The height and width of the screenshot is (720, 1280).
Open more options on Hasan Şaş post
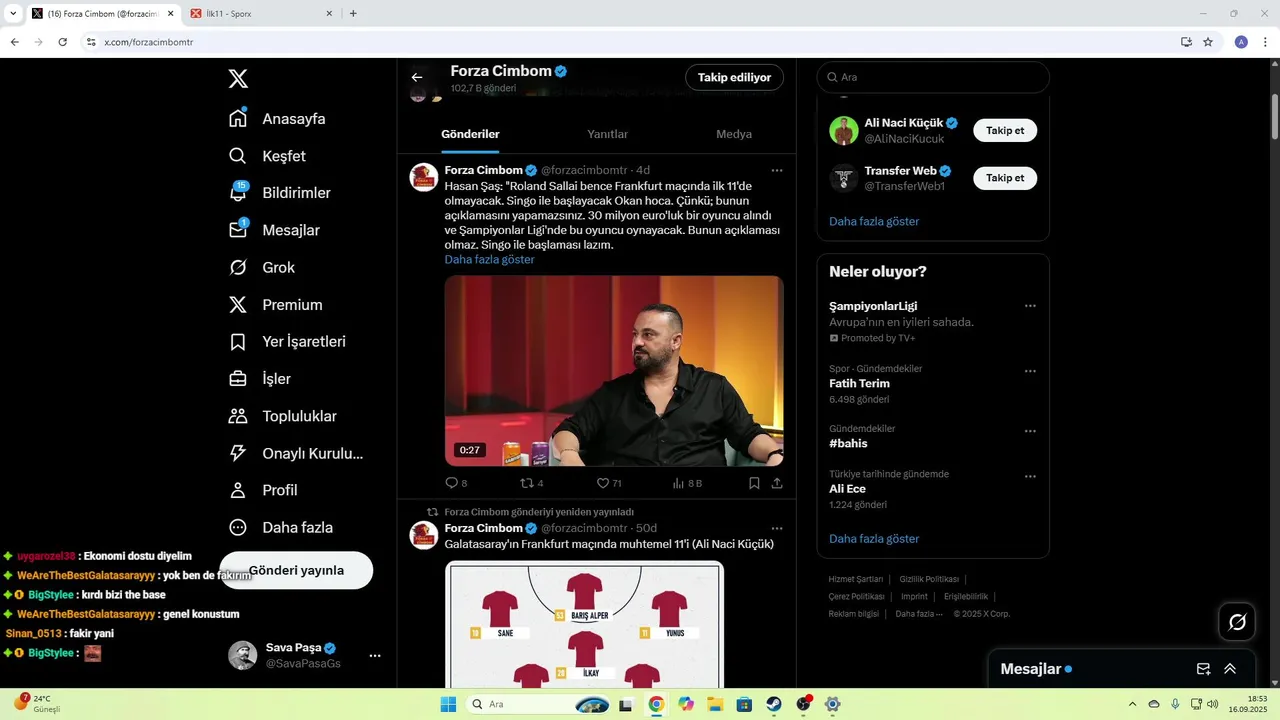[777, 170]
